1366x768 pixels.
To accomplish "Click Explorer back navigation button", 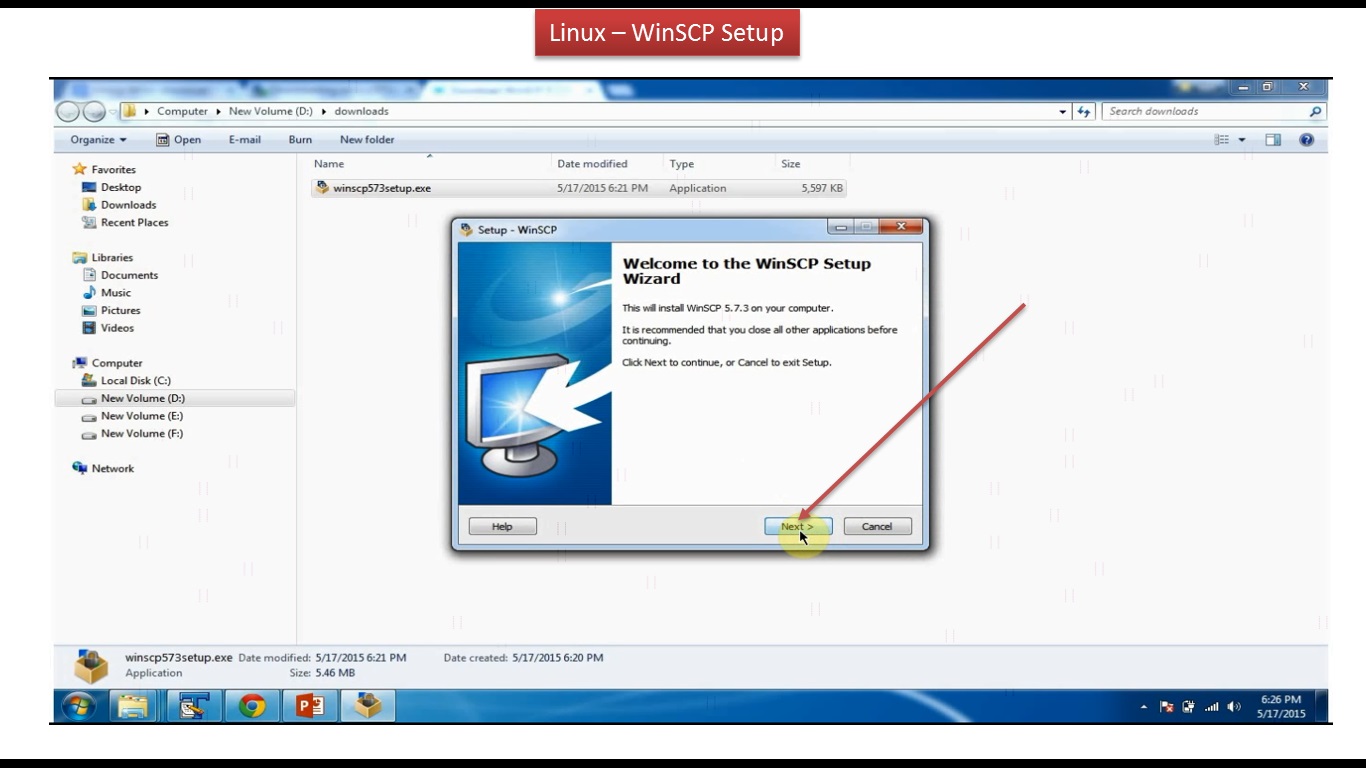I will point(68,111).
